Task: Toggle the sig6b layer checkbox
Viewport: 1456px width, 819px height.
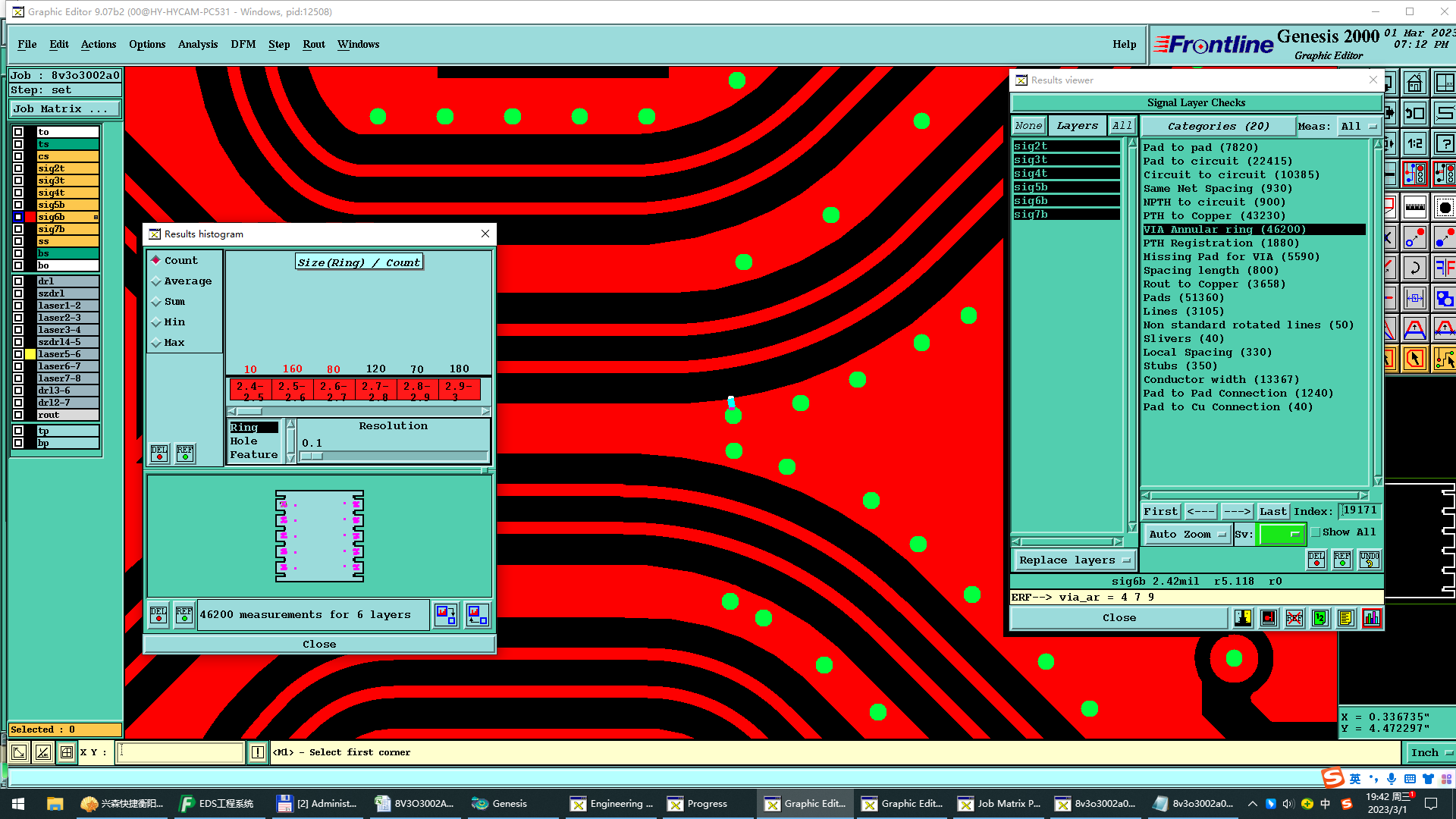Action: 18,217
